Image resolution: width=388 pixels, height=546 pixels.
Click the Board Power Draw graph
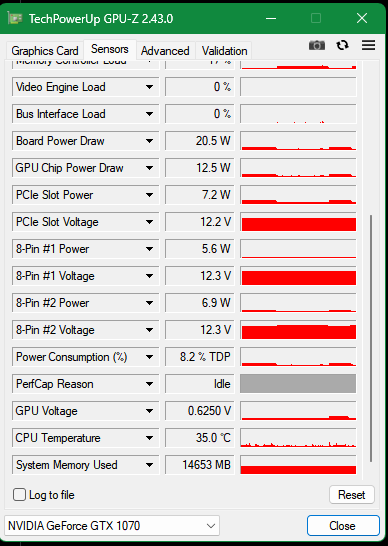[x=298, y=141]
